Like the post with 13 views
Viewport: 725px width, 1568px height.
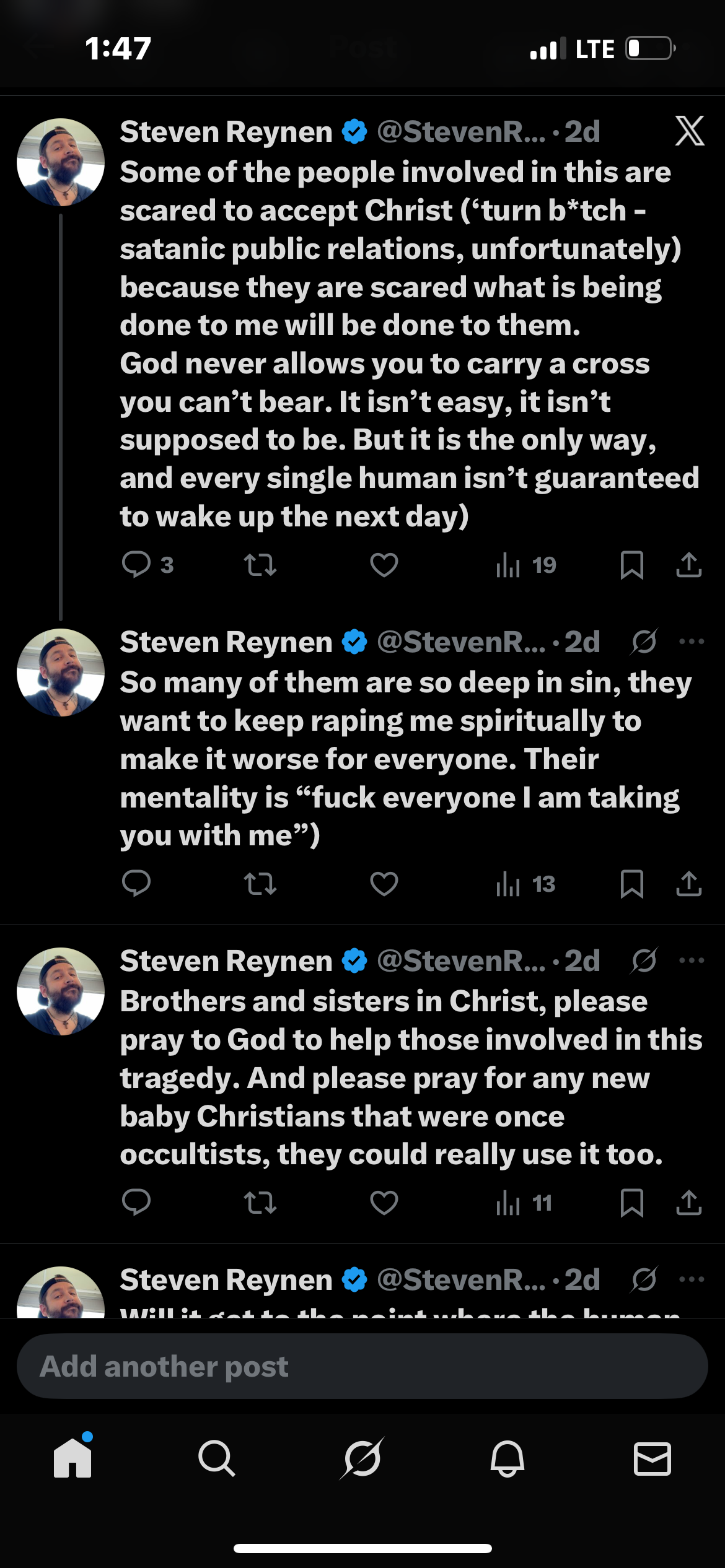[x=384, y=884]
